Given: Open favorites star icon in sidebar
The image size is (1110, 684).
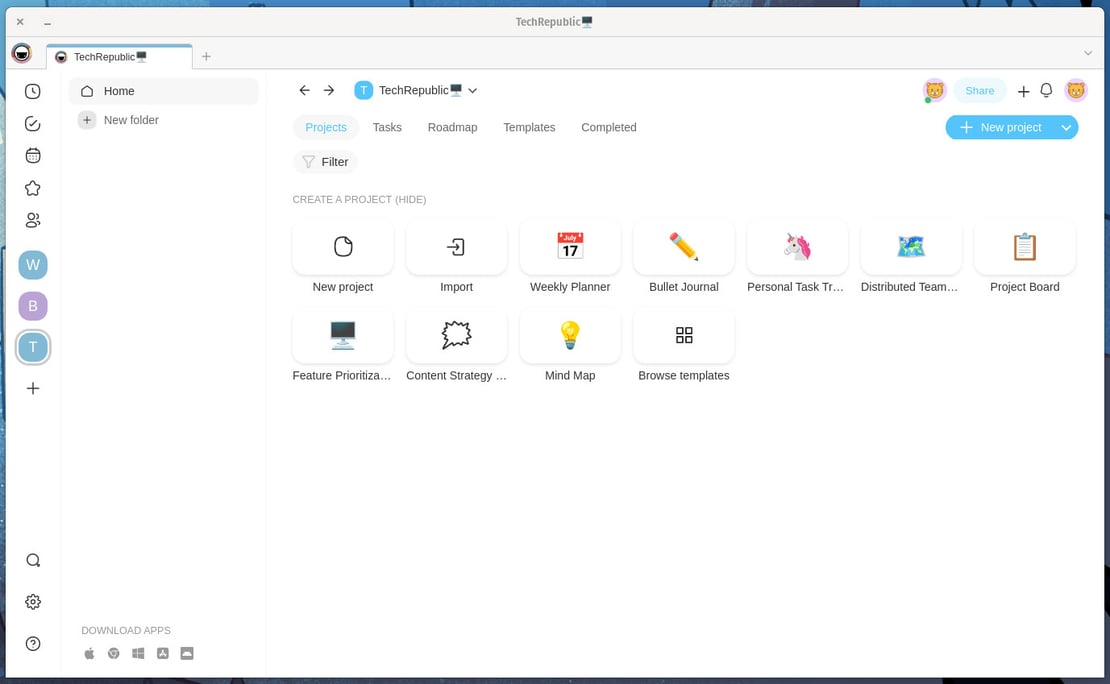Looking at the screenshot, I should click(x=33, y=188).
